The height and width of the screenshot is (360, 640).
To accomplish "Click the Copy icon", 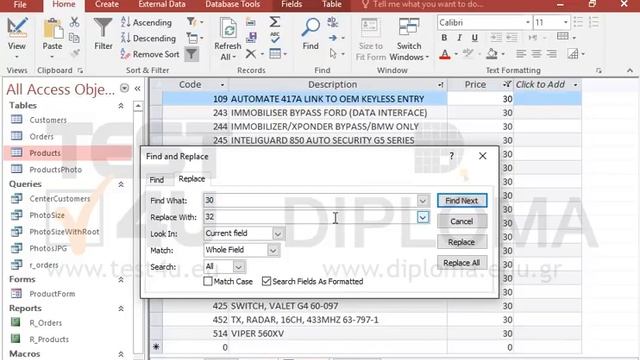I will point(74,38).
